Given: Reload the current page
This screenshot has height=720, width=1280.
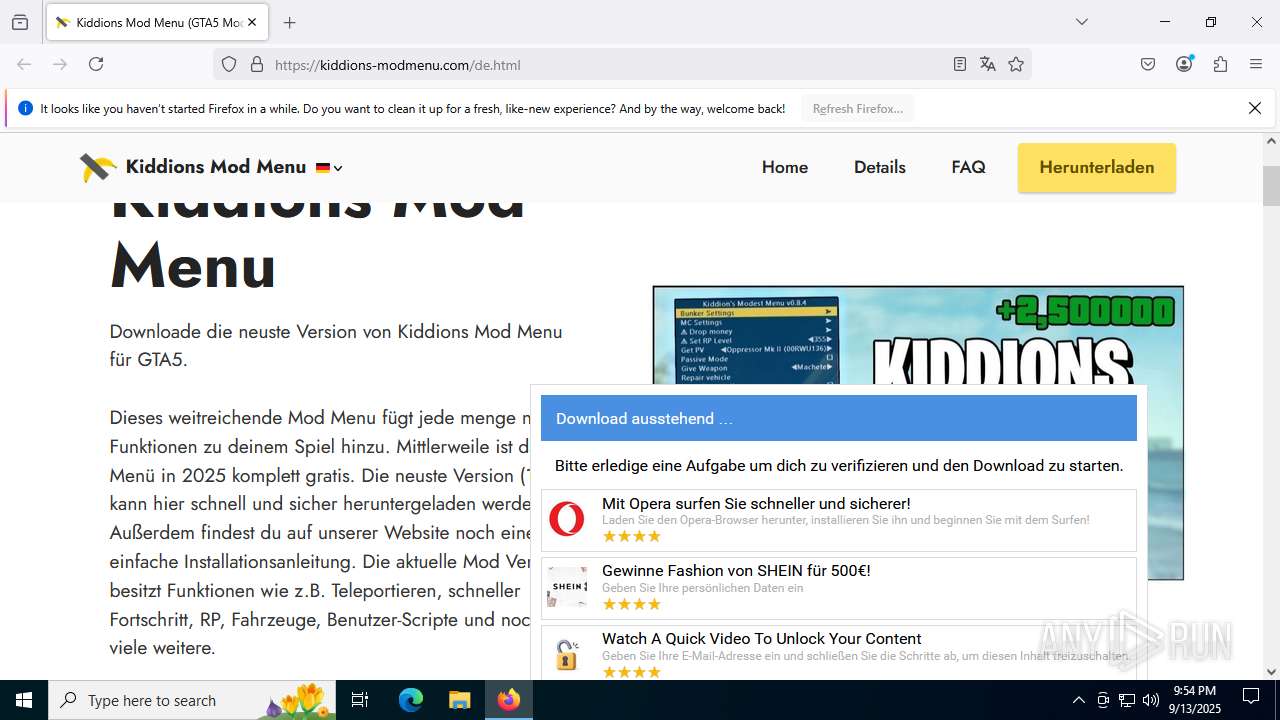Looking at the screenshot, I should click(x=96, y=64).
